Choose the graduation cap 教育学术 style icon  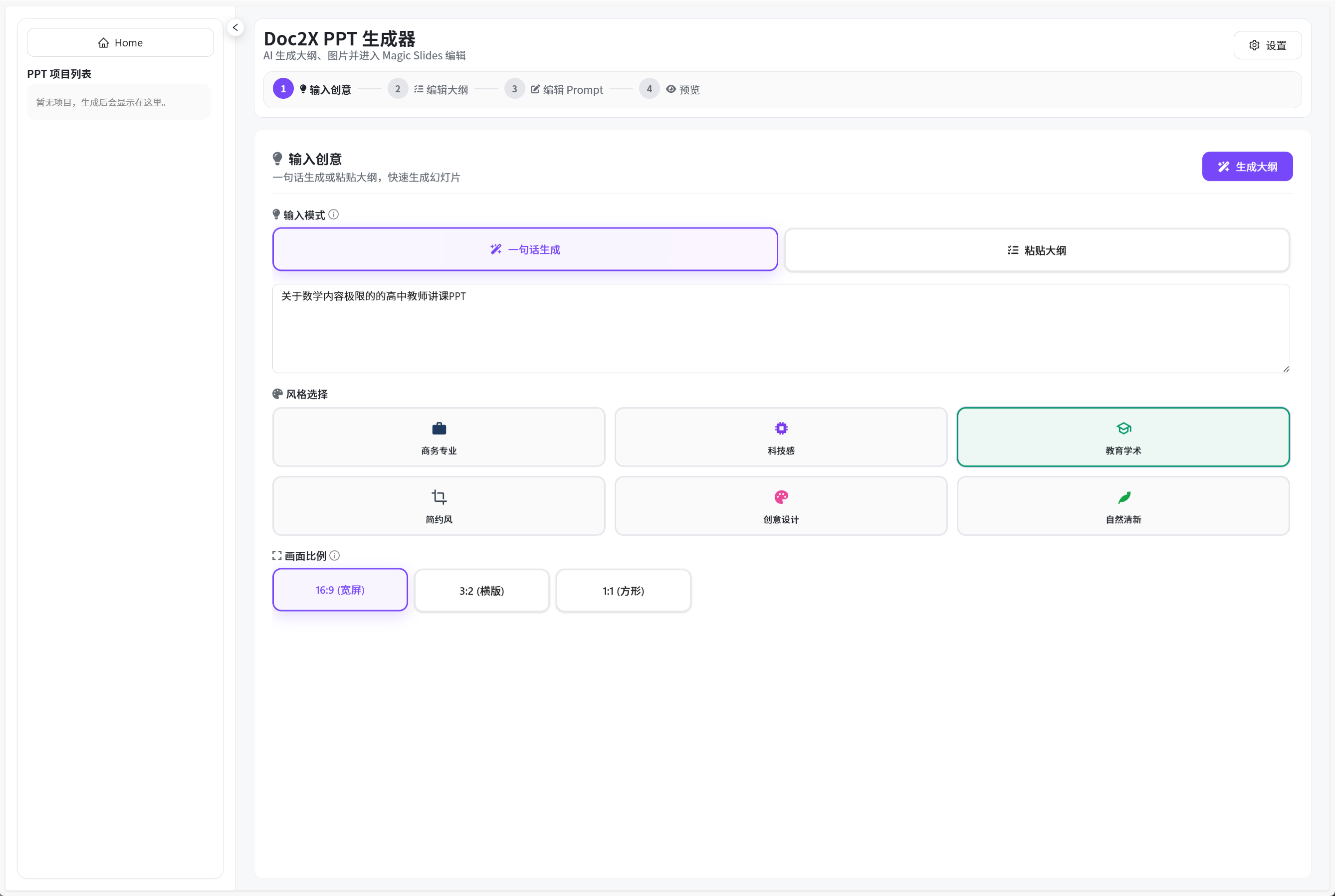(1123, 429)
